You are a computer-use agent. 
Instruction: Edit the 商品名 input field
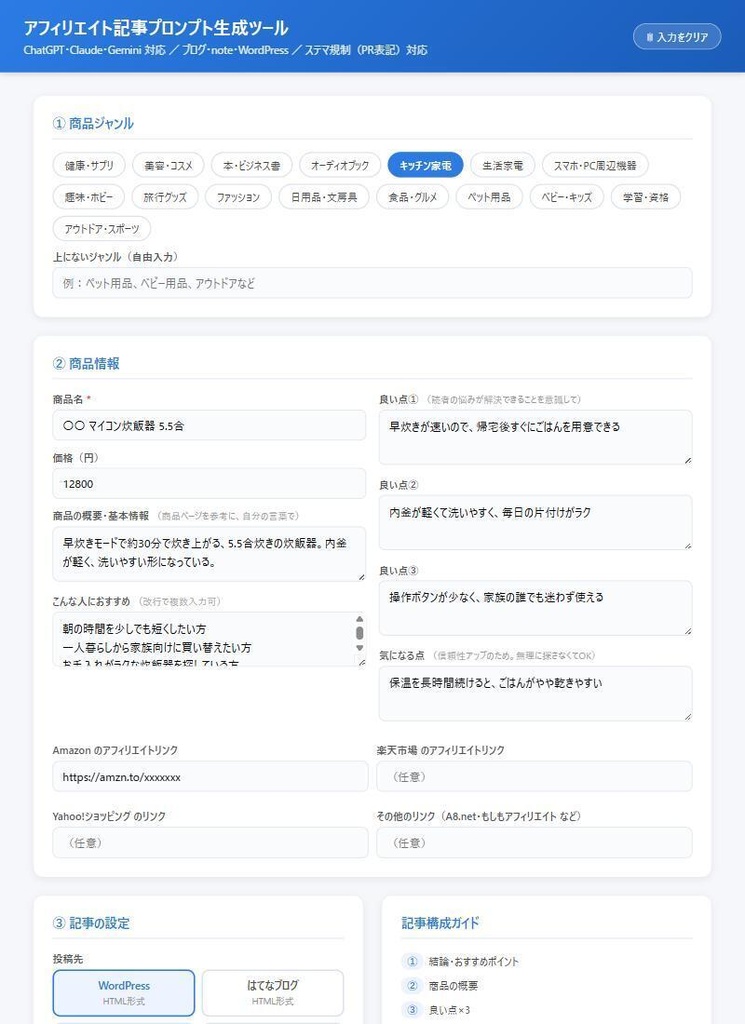coord(209,425)
